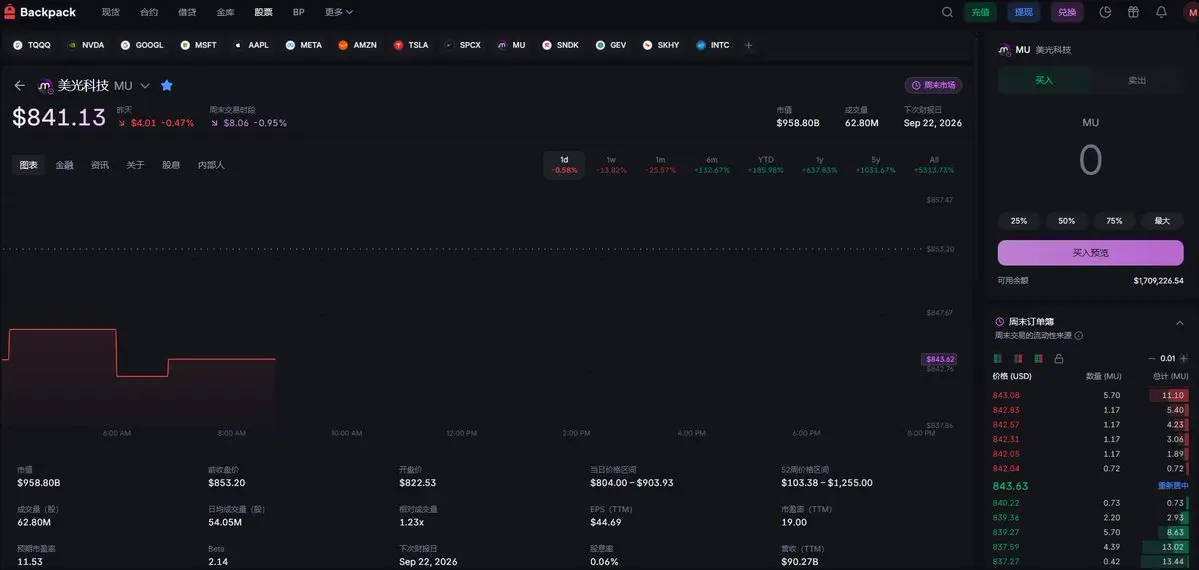The width and height of the screenshot is (1199, 570).
Task: Click the 买入预览 button
Action: tap(1090, 252)
